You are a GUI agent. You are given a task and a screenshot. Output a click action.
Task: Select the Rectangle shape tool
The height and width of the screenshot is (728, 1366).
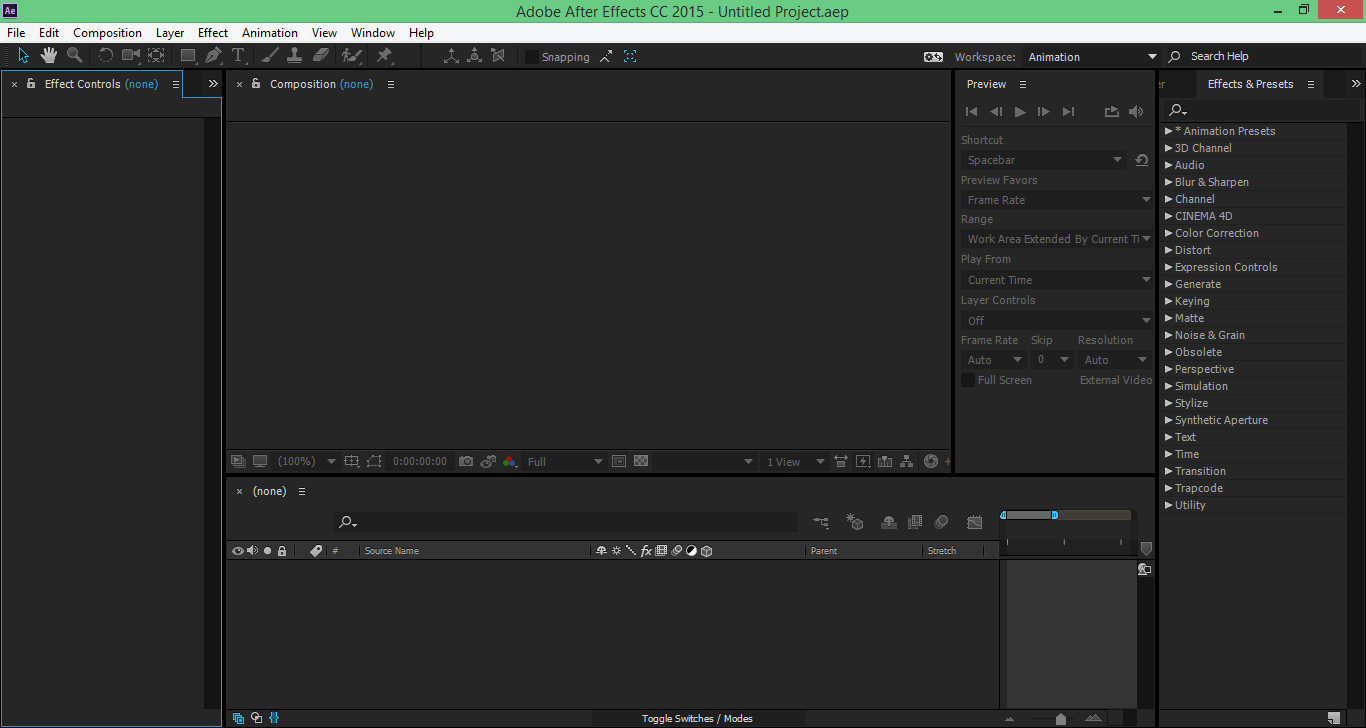(x=187, y=56)
